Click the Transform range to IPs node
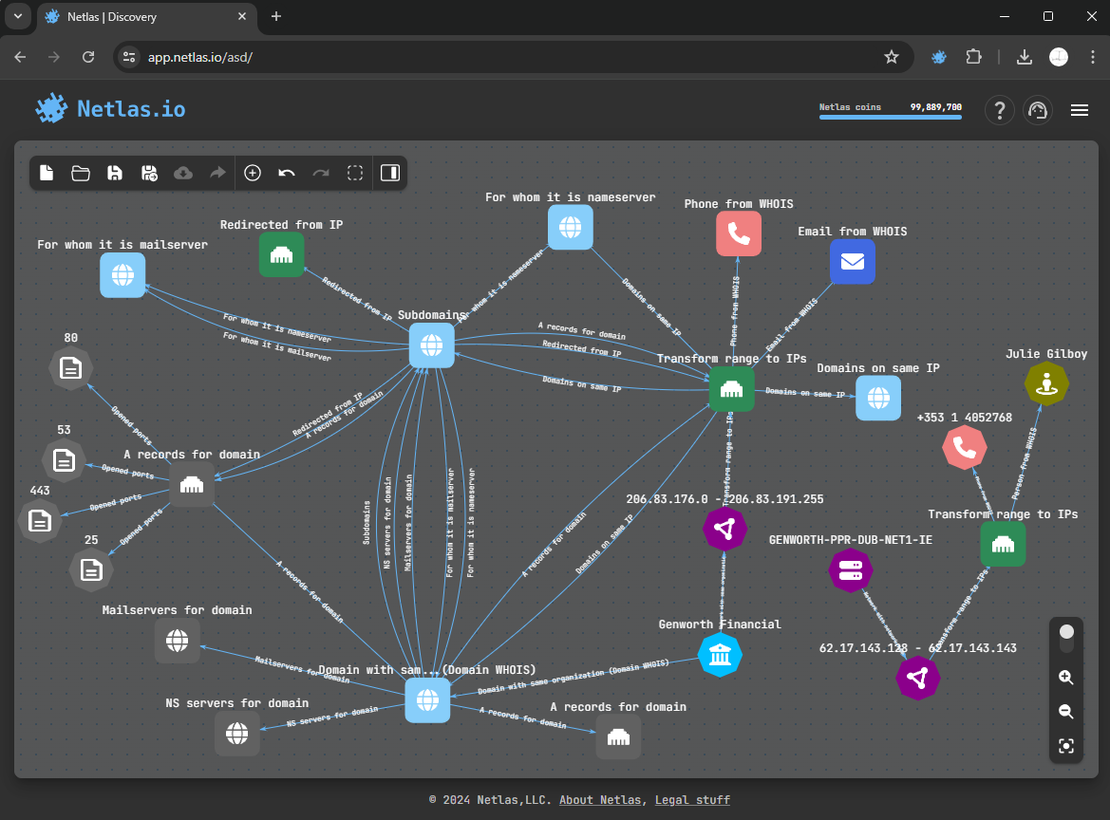This screenshot has height=820, width=1110. coord(731,389)
